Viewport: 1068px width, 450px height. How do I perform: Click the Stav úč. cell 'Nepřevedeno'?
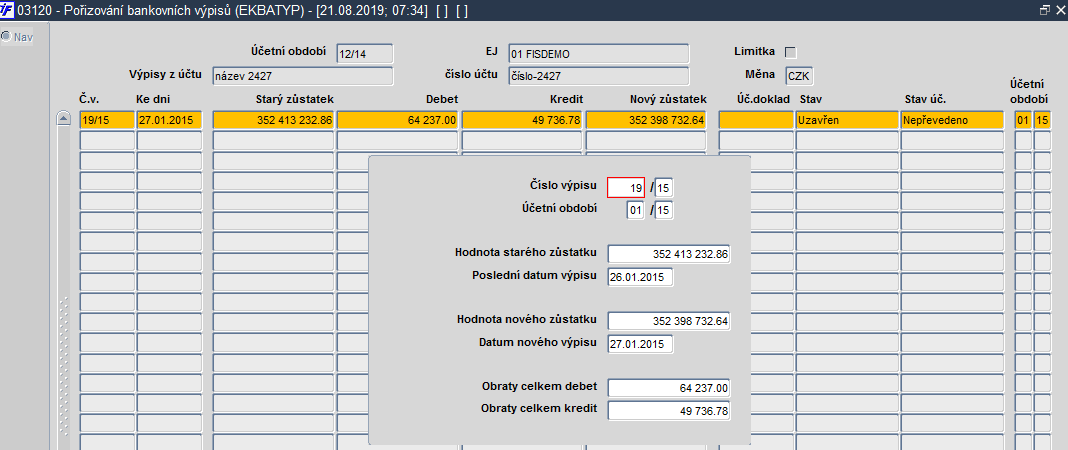tap(952, 120)
